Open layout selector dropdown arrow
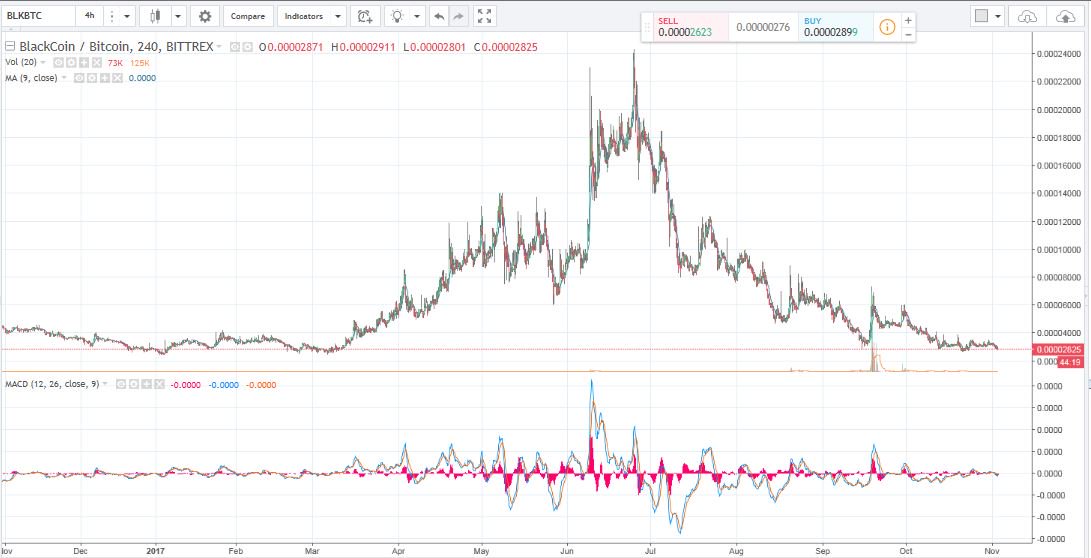 (998, 16)
